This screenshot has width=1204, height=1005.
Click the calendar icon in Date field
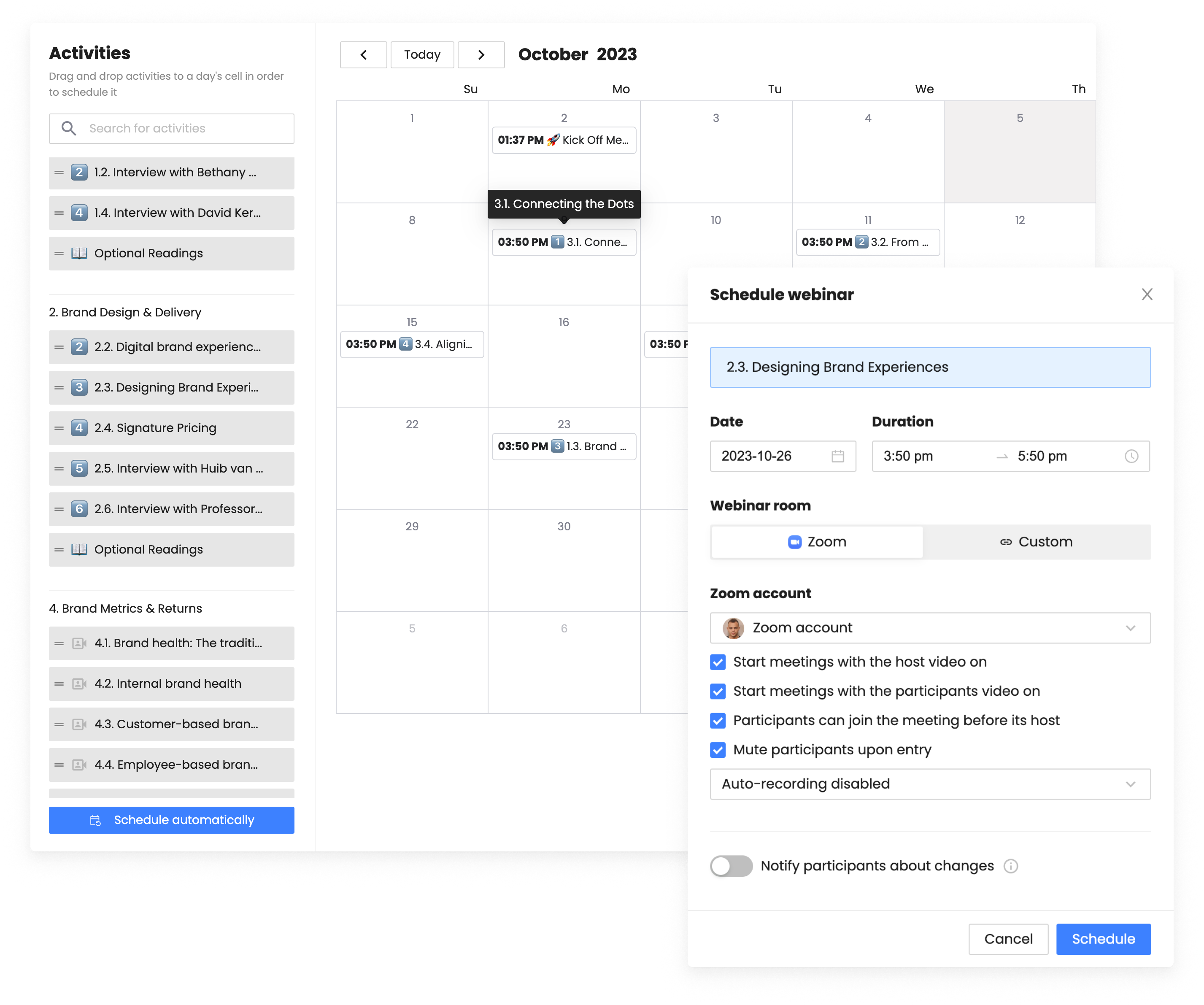pos(838,457)
